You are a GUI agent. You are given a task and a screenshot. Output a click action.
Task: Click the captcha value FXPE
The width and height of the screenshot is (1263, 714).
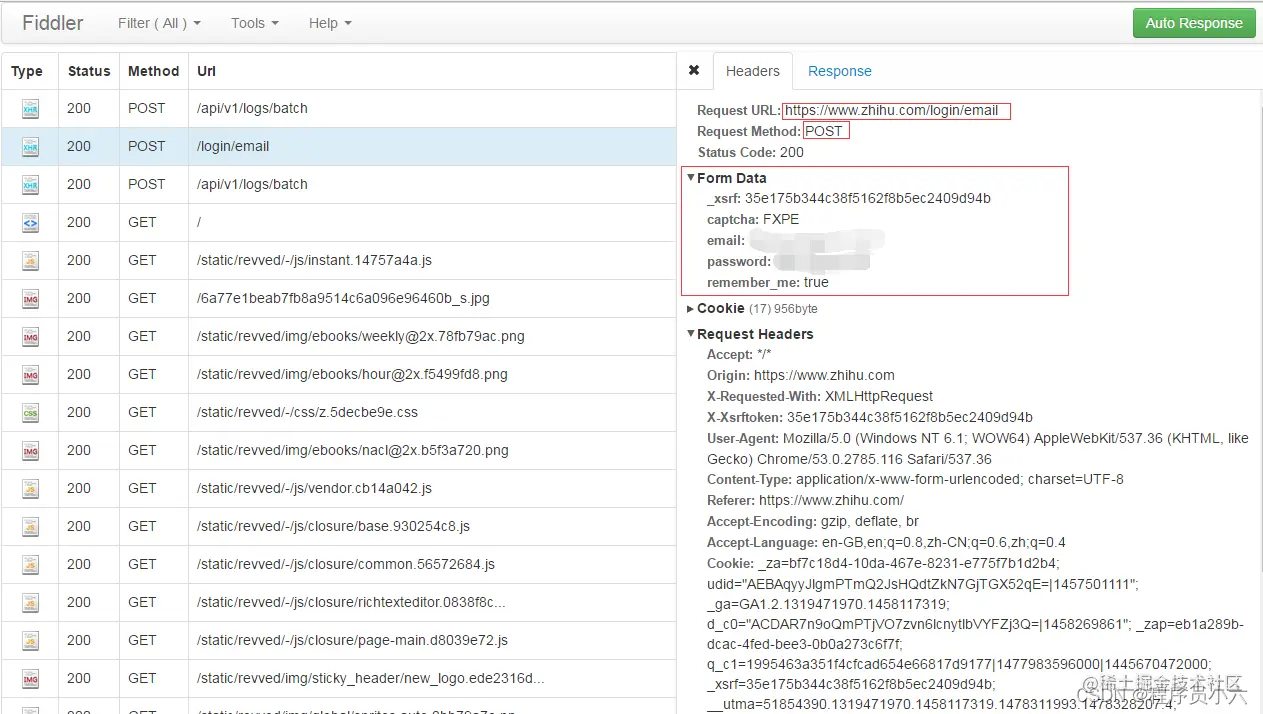781,219
